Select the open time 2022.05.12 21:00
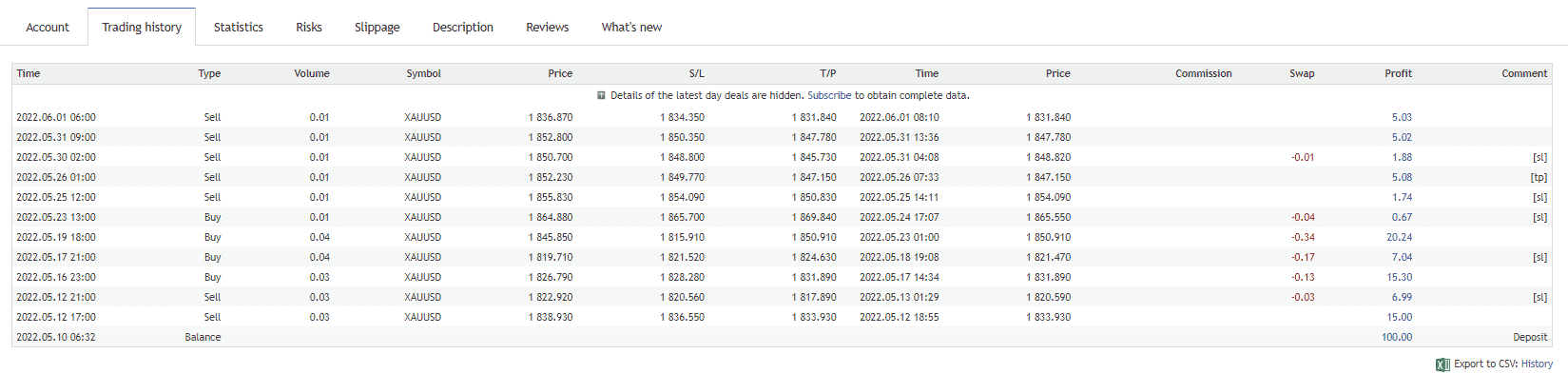Image resolution: width=1568 pixels, height=374 pixels. pyautogui.click(x=56, y=297)
